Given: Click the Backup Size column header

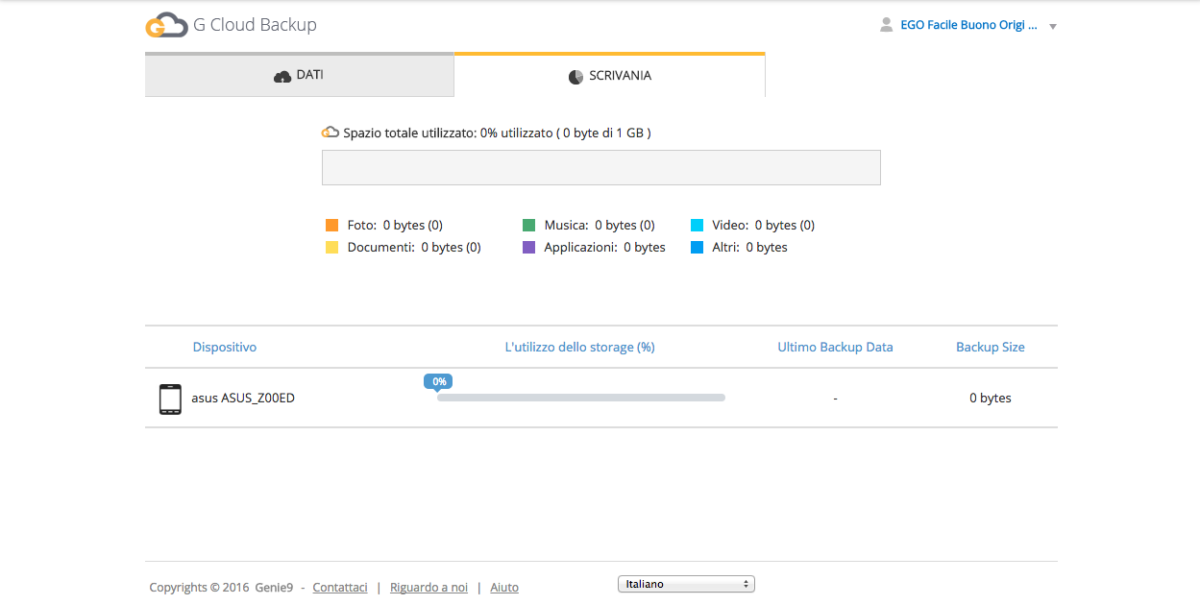Looking at the screenshot, I should point(990,347).
